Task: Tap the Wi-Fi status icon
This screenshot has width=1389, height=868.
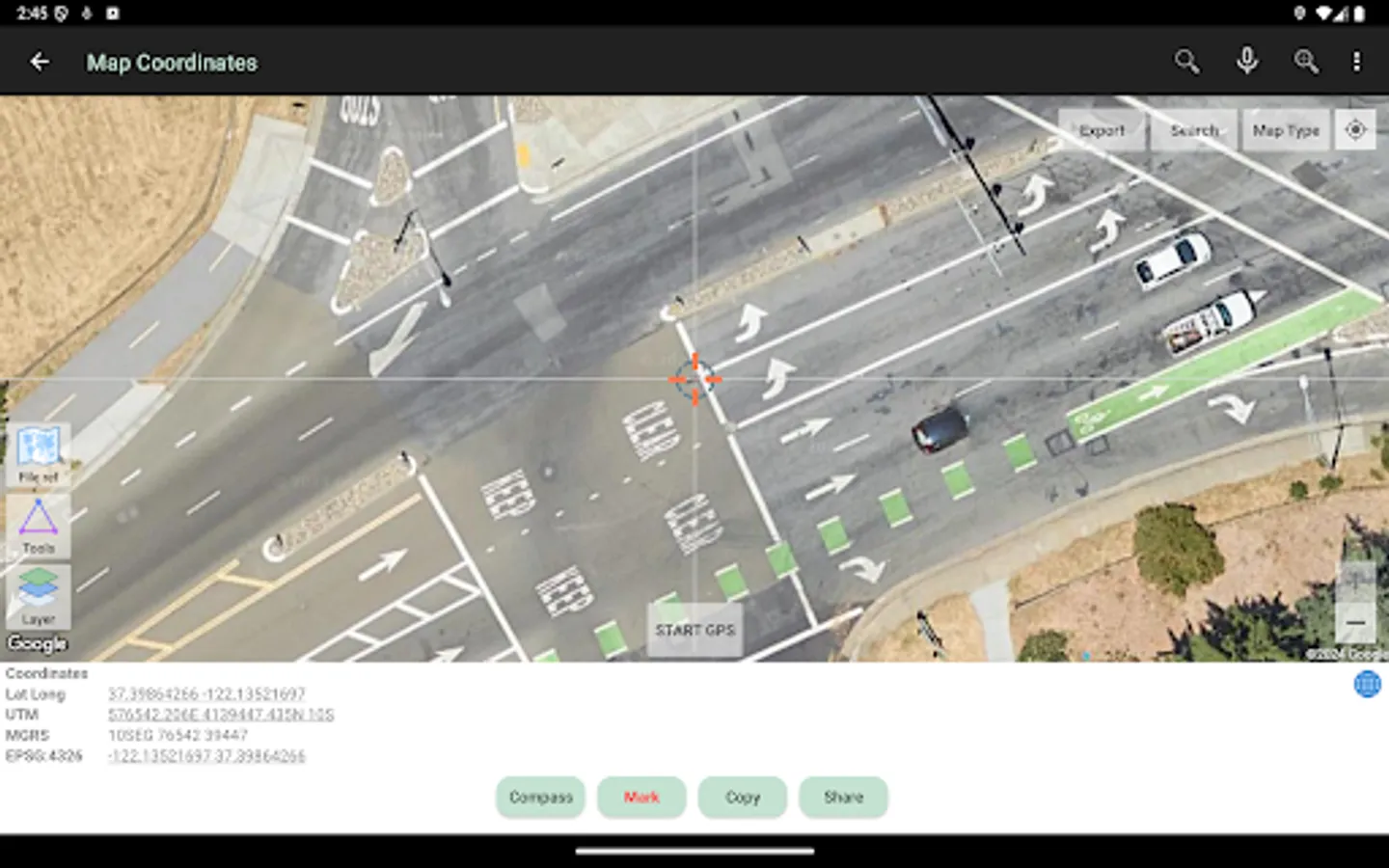Action: tap(1322, 14)
